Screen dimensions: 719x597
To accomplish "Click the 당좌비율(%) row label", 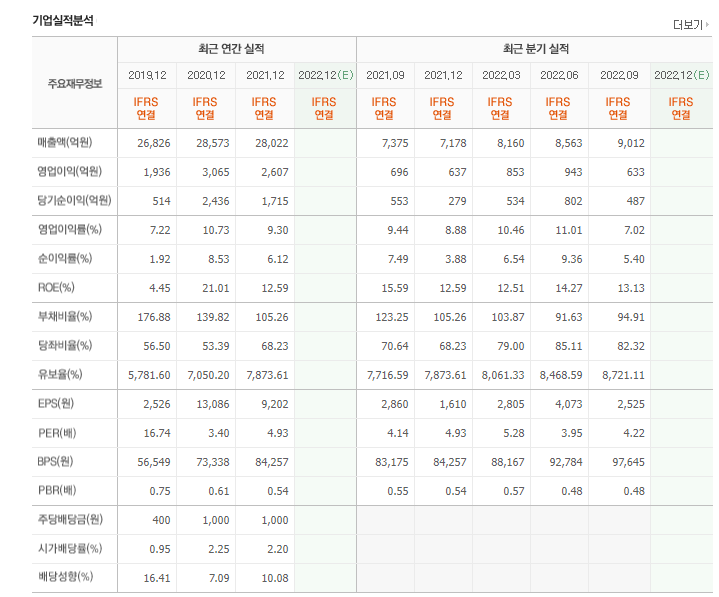I will coord(65,345).
